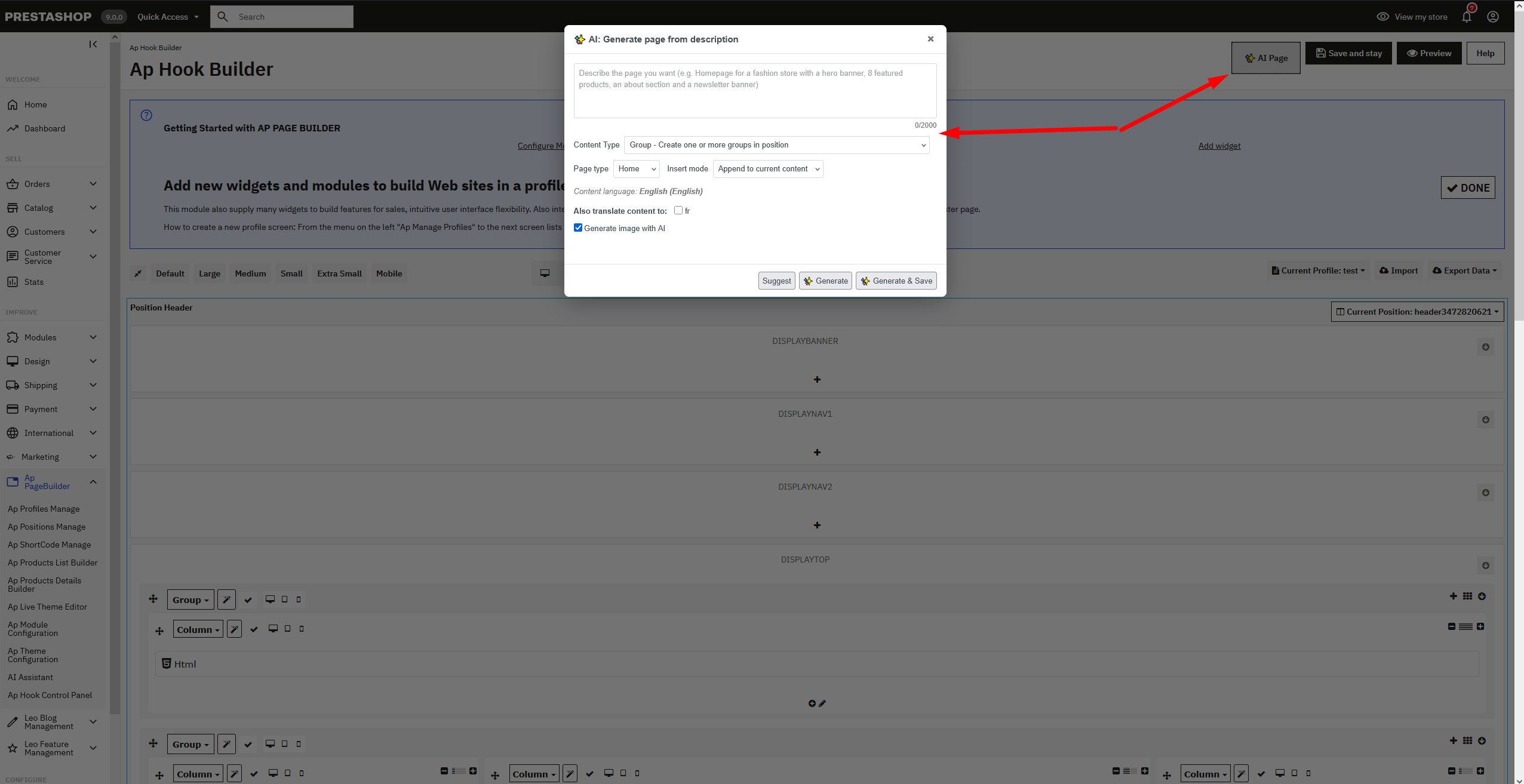Collapse the Ap PageBuilder menu

93,482
